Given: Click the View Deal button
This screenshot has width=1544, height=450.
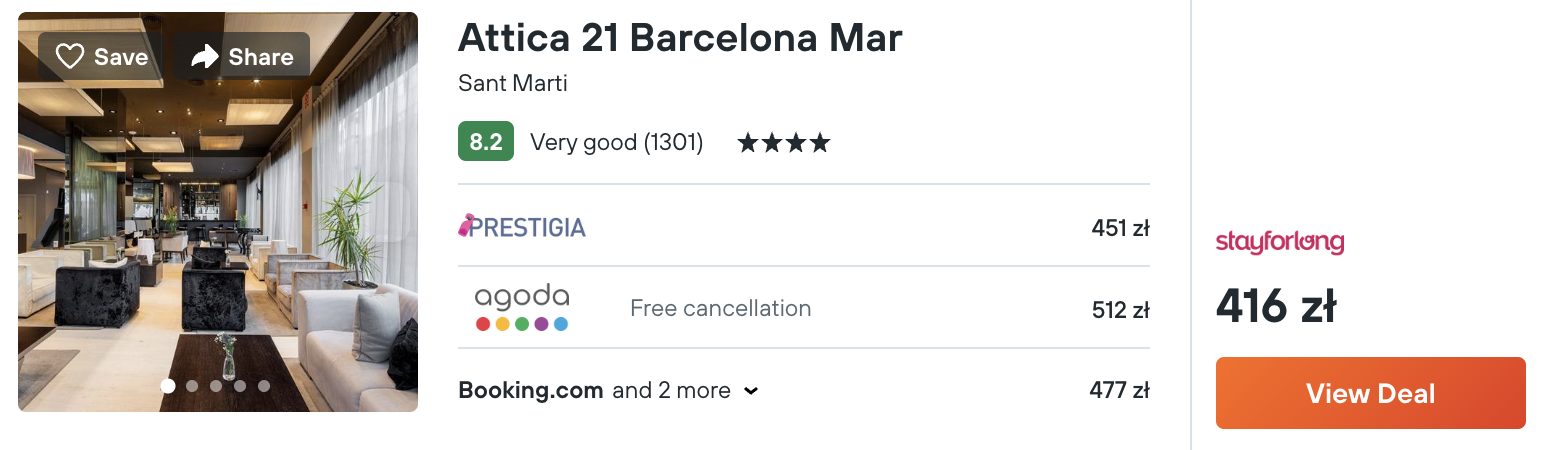Looking at the screenshot, I should (x=1370, y=393).
